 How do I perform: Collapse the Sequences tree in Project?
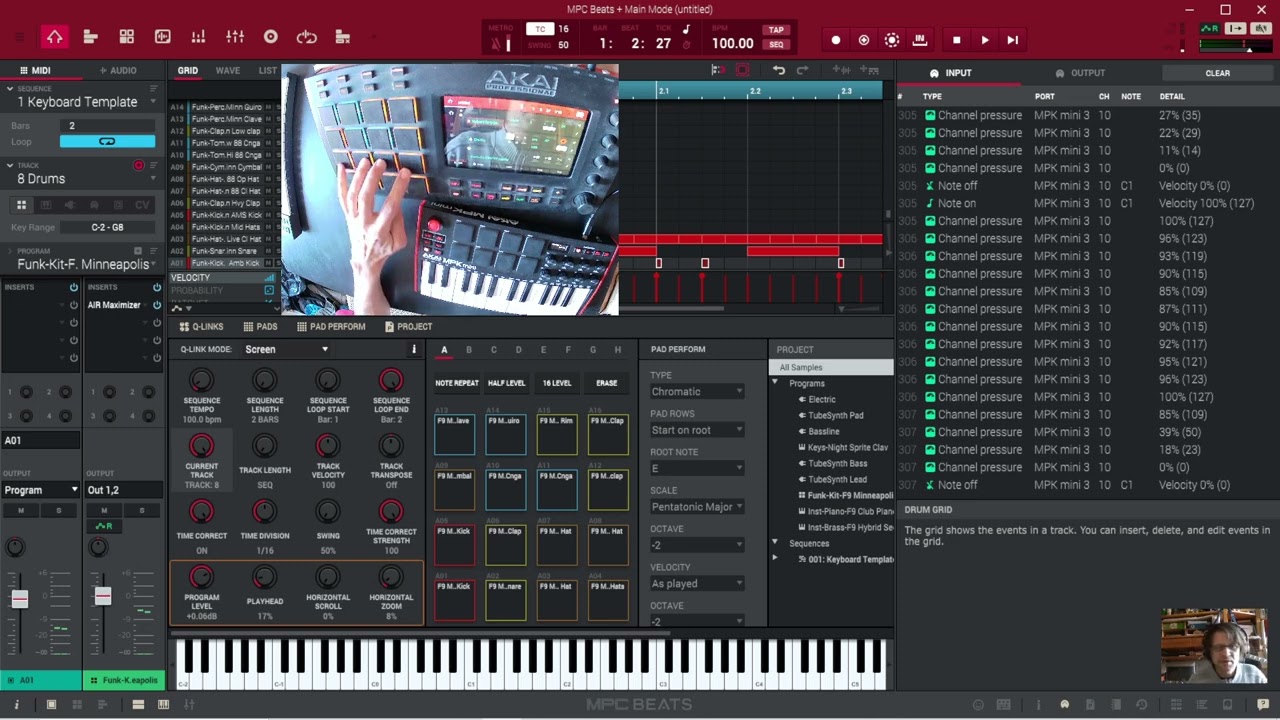coord(774,543)
